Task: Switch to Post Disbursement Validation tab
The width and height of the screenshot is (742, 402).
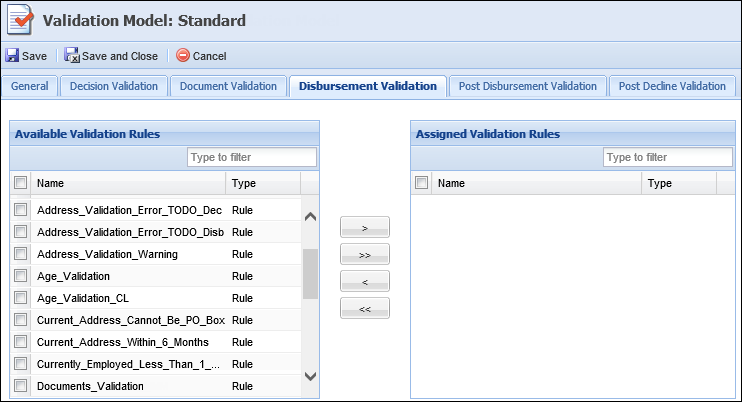Action: click(528, 86)
